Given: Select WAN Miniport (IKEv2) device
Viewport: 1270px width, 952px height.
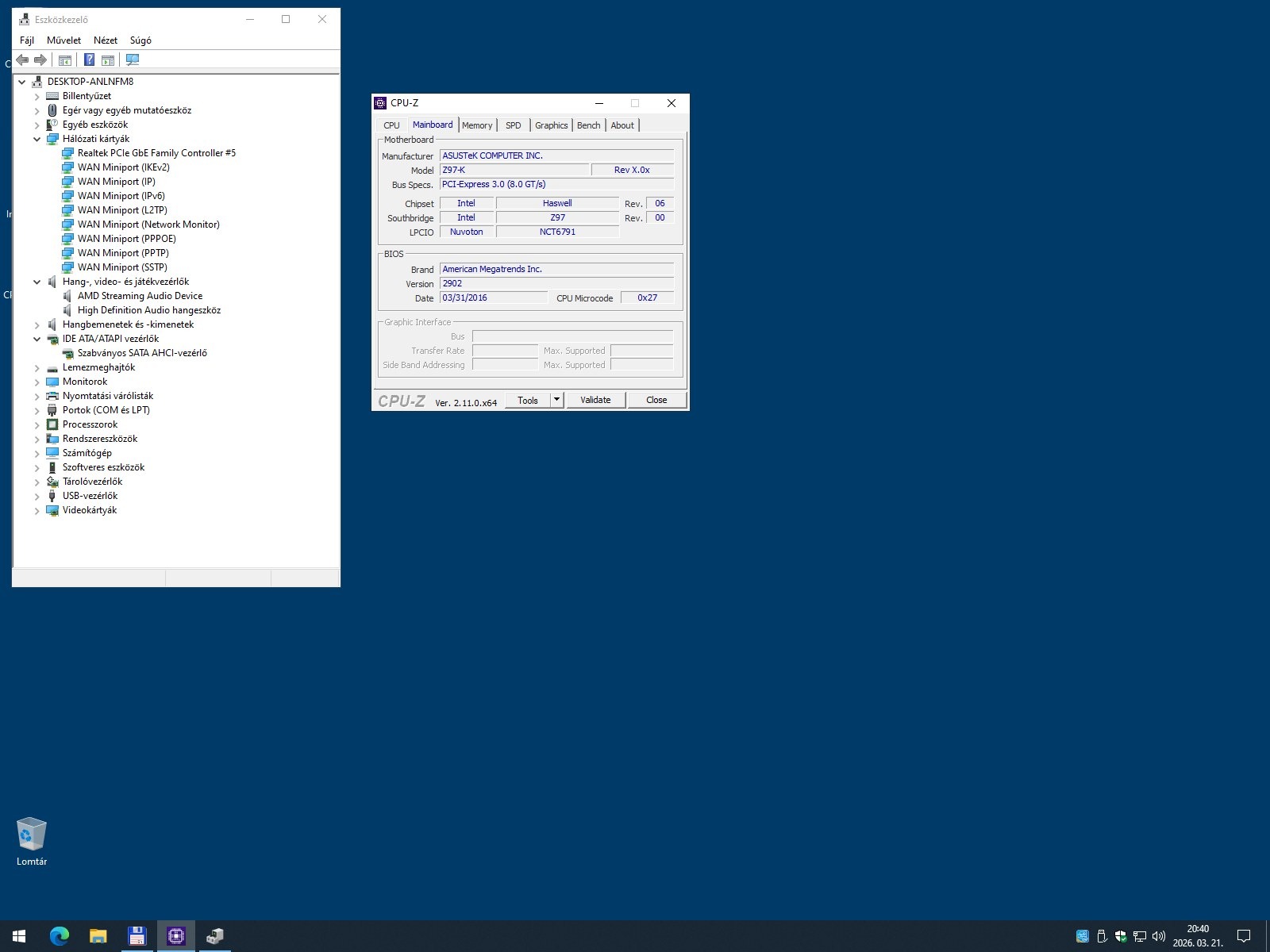Looking at the screenshot, I should pos(124,167).
